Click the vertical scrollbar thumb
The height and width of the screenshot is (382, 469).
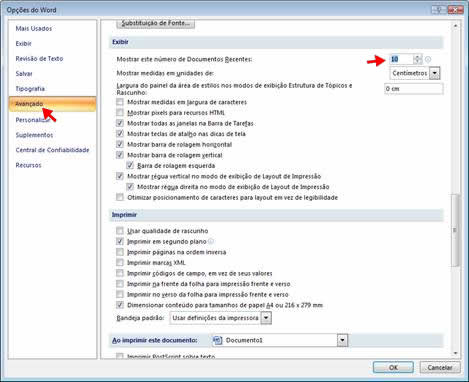point(455,230)
